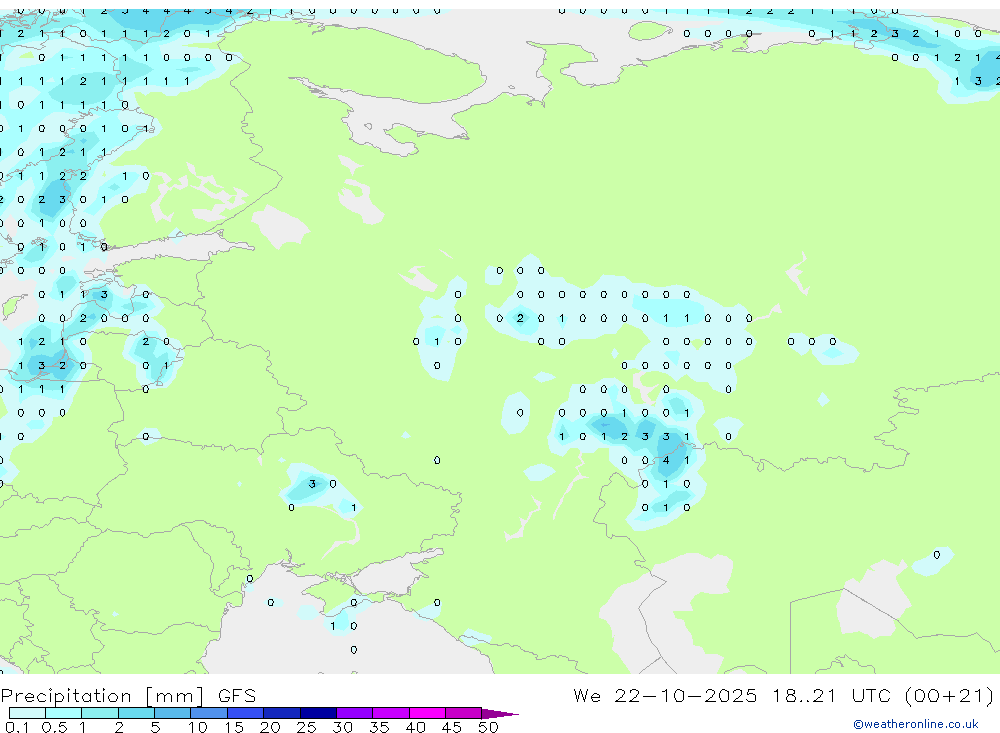
Task: Click the forecast date 'We 22-10-2025'
Action: (665, 695)
